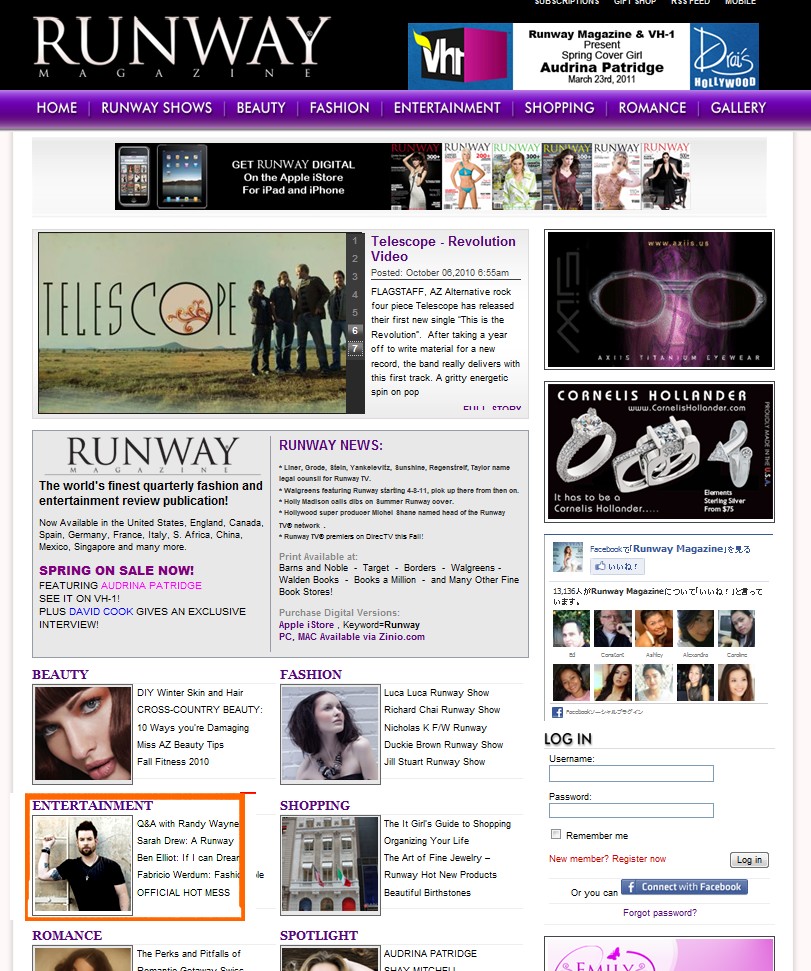
Task: Open Jill Stuart Runway Show link
Action: point(435,762)
